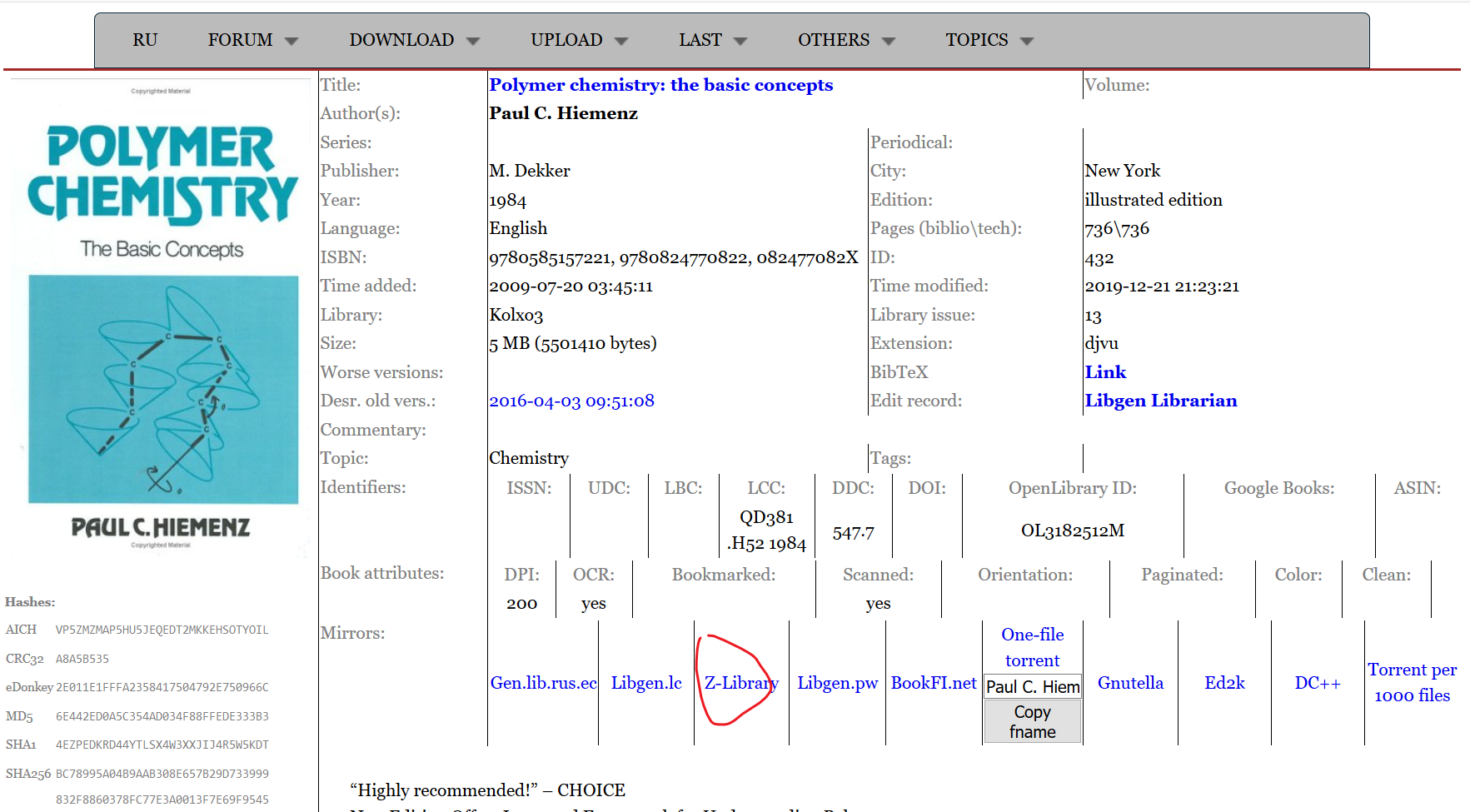Switch to the RU language page
Screen dimensions: 1470x812
click(x=145, y=39)
